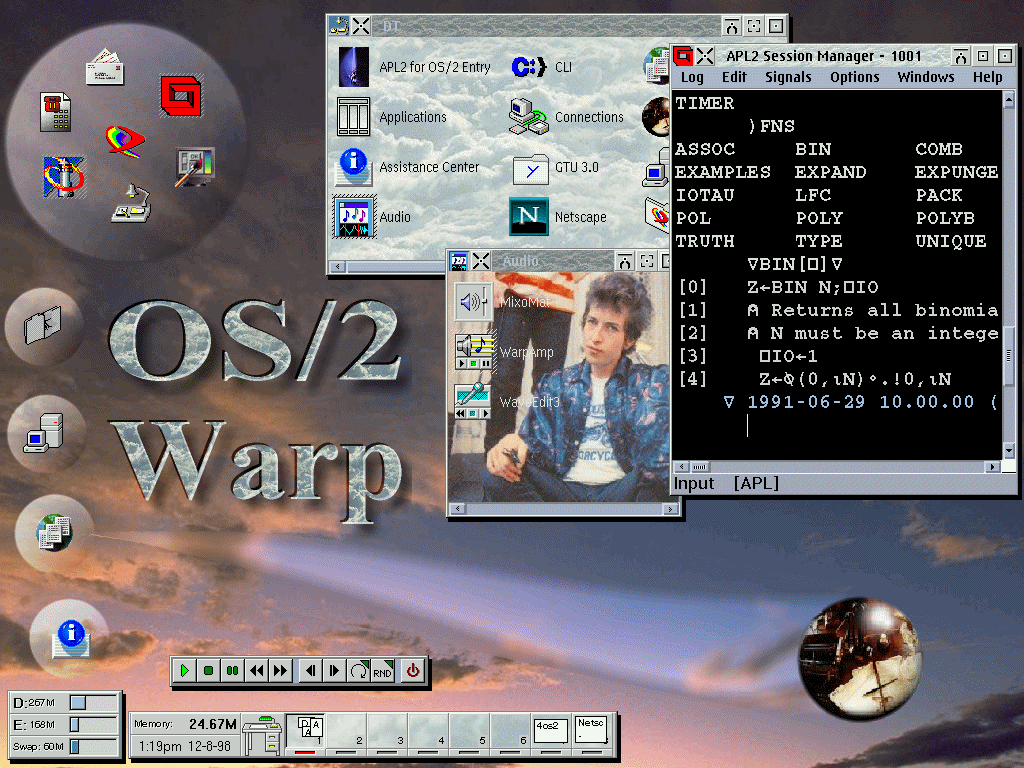The height and width of the screenshot is (768, 1024).
Task: Open the Audio folder icon in DT window
Action: pyautogui.click(x=353, y=217)
